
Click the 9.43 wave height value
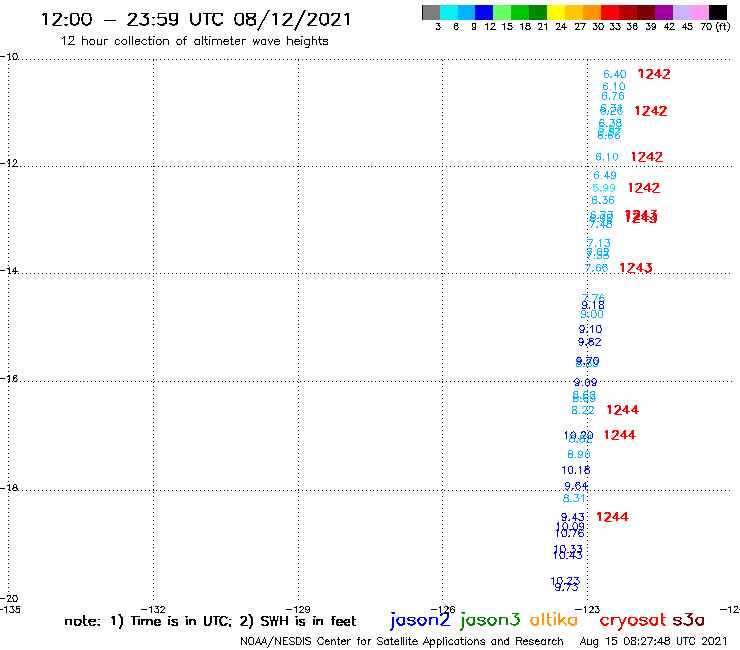[x=572, y=517]
